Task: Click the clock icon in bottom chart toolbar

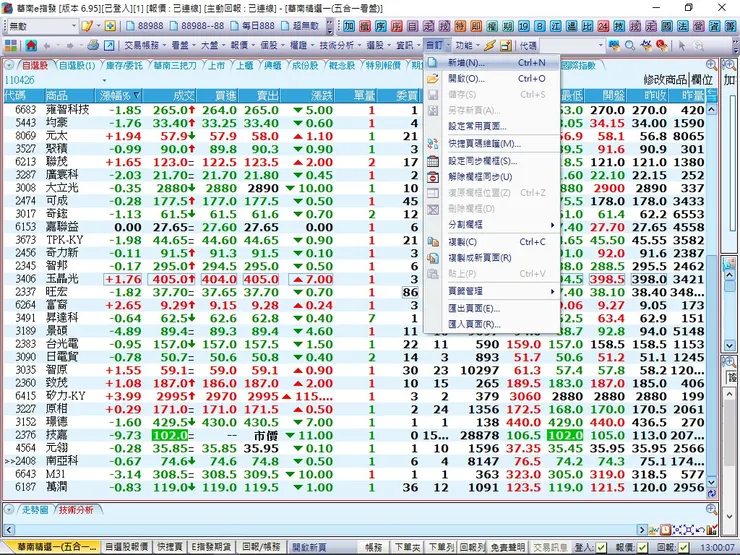Action: (665, 530)
